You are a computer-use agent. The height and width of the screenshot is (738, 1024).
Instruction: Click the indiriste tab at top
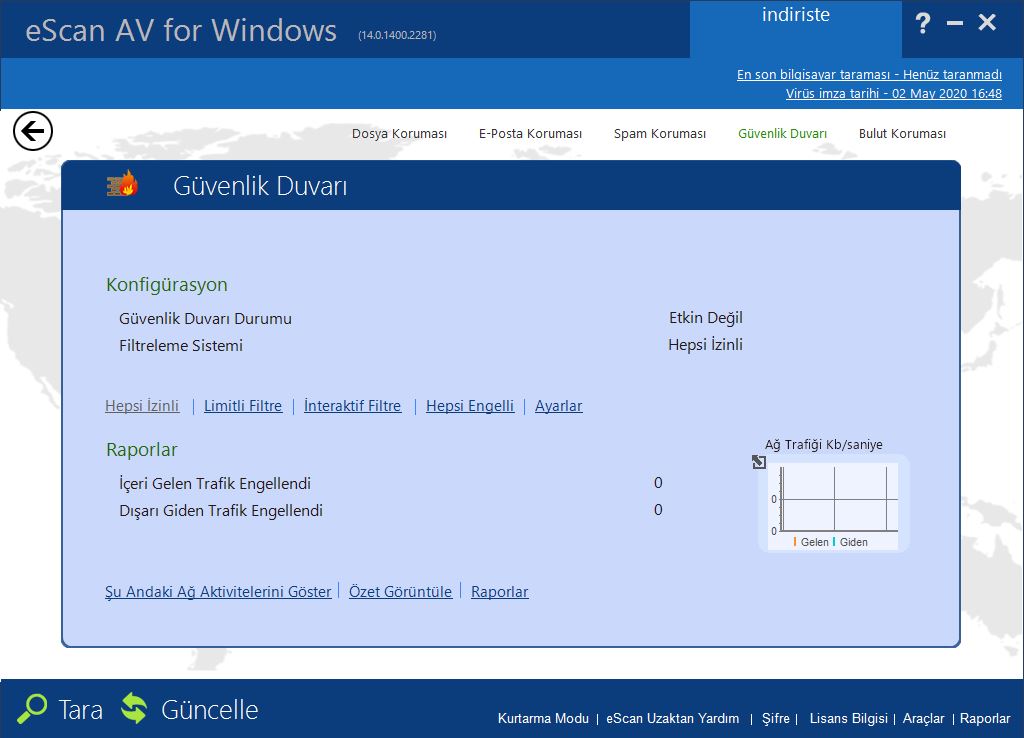(x=795, y=29)
